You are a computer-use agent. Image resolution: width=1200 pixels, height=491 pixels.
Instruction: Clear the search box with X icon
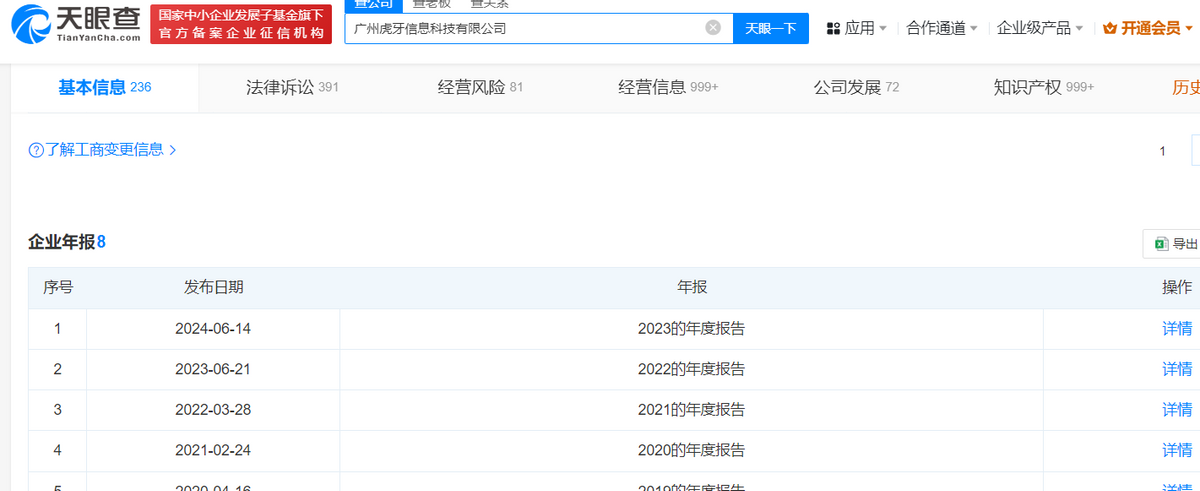pyautogui.click(x=713, y=28)
